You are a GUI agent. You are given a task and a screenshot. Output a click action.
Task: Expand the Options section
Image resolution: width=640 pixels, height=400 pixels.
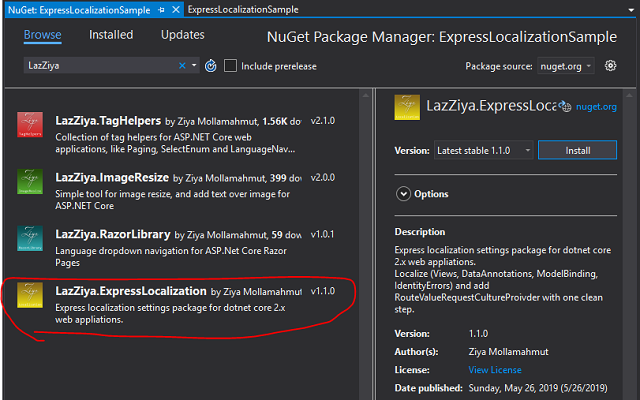pyautogui.click(x=404, y=194)
